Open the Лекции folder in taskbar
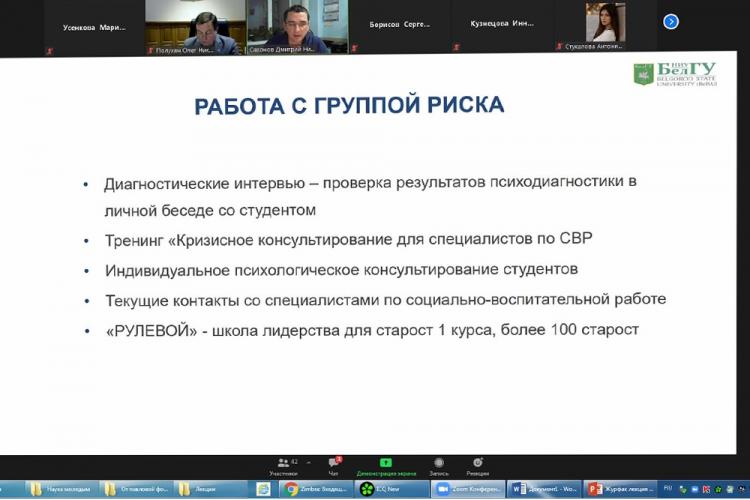Screen dimensions: 750x500 tap(209, 489)
